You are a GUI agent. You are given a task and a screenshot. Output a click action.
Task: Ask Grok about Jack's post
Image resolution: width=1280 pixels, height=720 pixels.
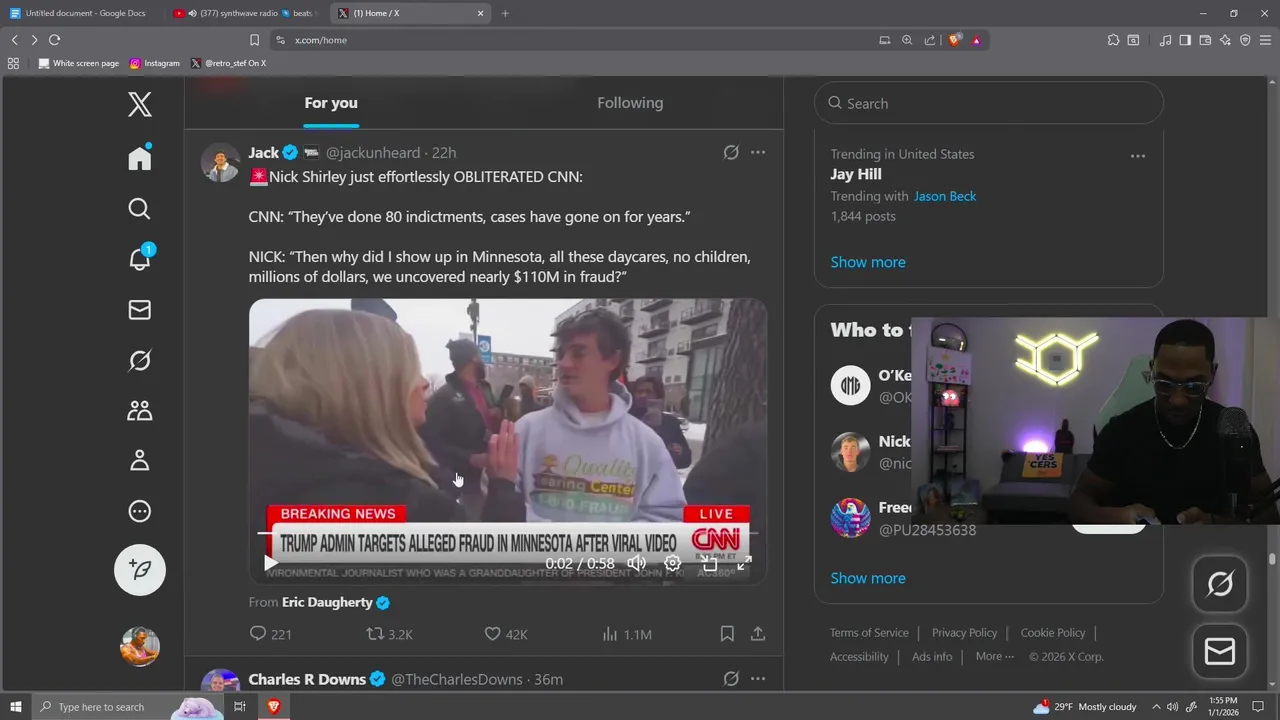point(731,153)
